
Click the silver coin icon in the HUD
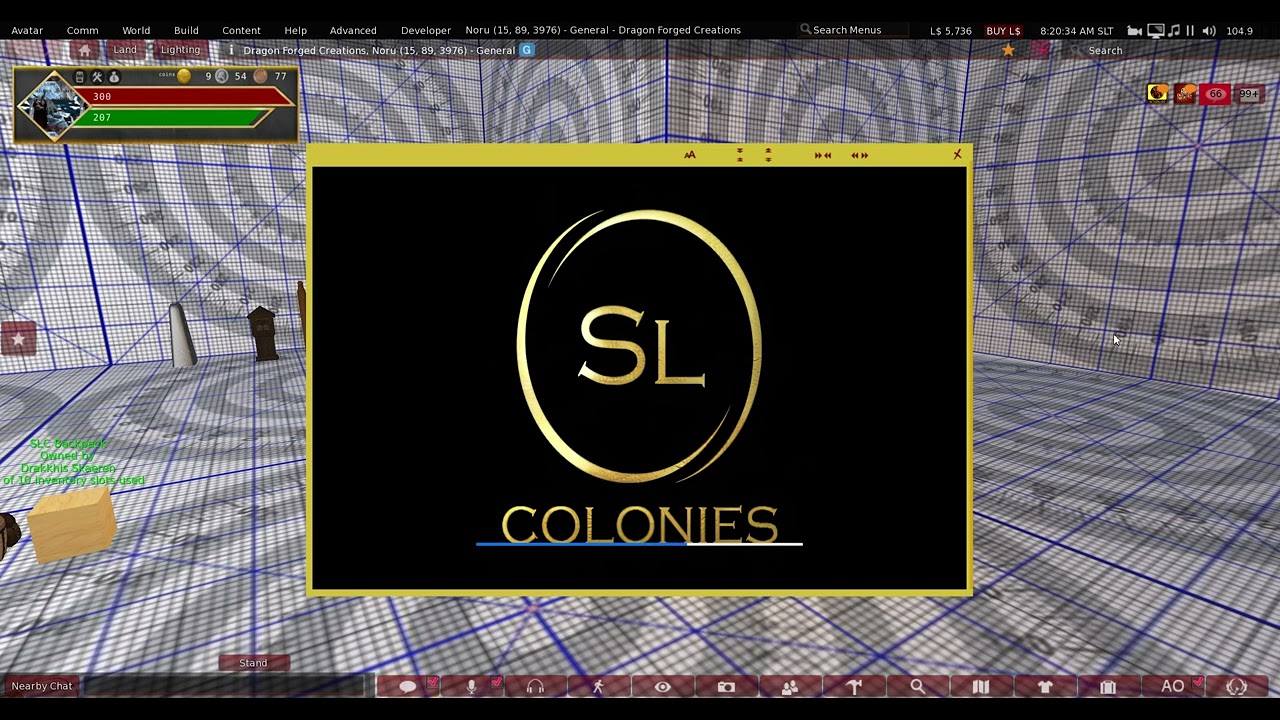coord(222,76)
